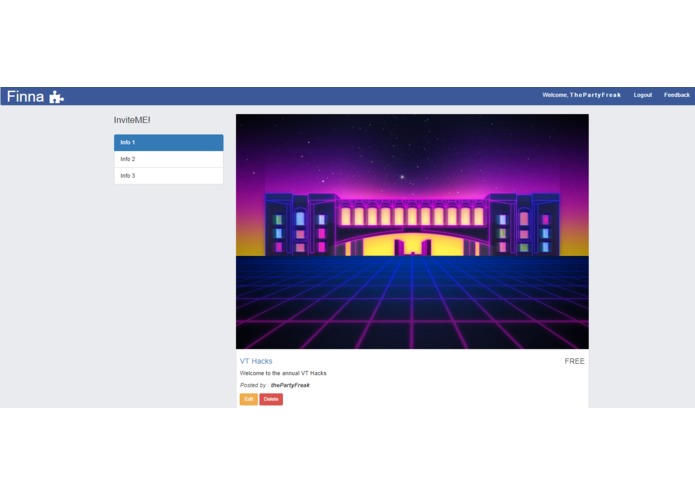This screenshot has height=494, width=695.
Task: Select the Info 2 list item
Action: (169, 159)
